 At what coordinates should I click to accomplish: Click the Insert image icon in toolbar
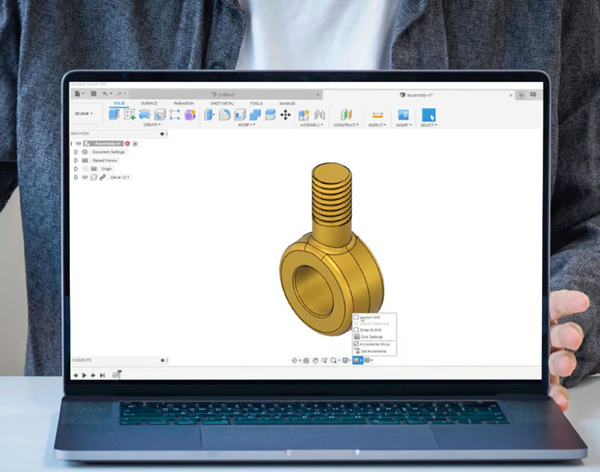[x=403, y=115]
